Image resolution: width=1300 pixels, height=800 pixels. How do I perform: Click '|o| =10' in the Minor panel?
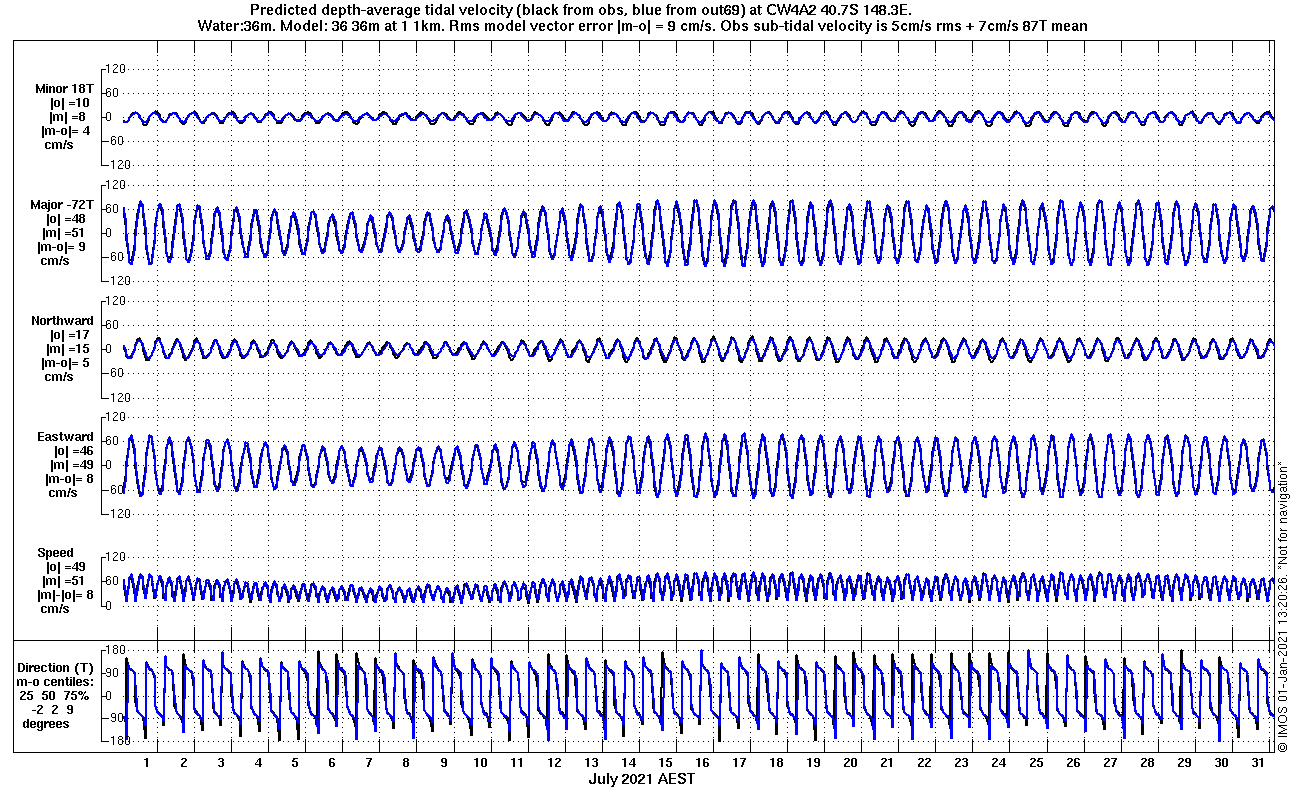(x=70, y=103)
